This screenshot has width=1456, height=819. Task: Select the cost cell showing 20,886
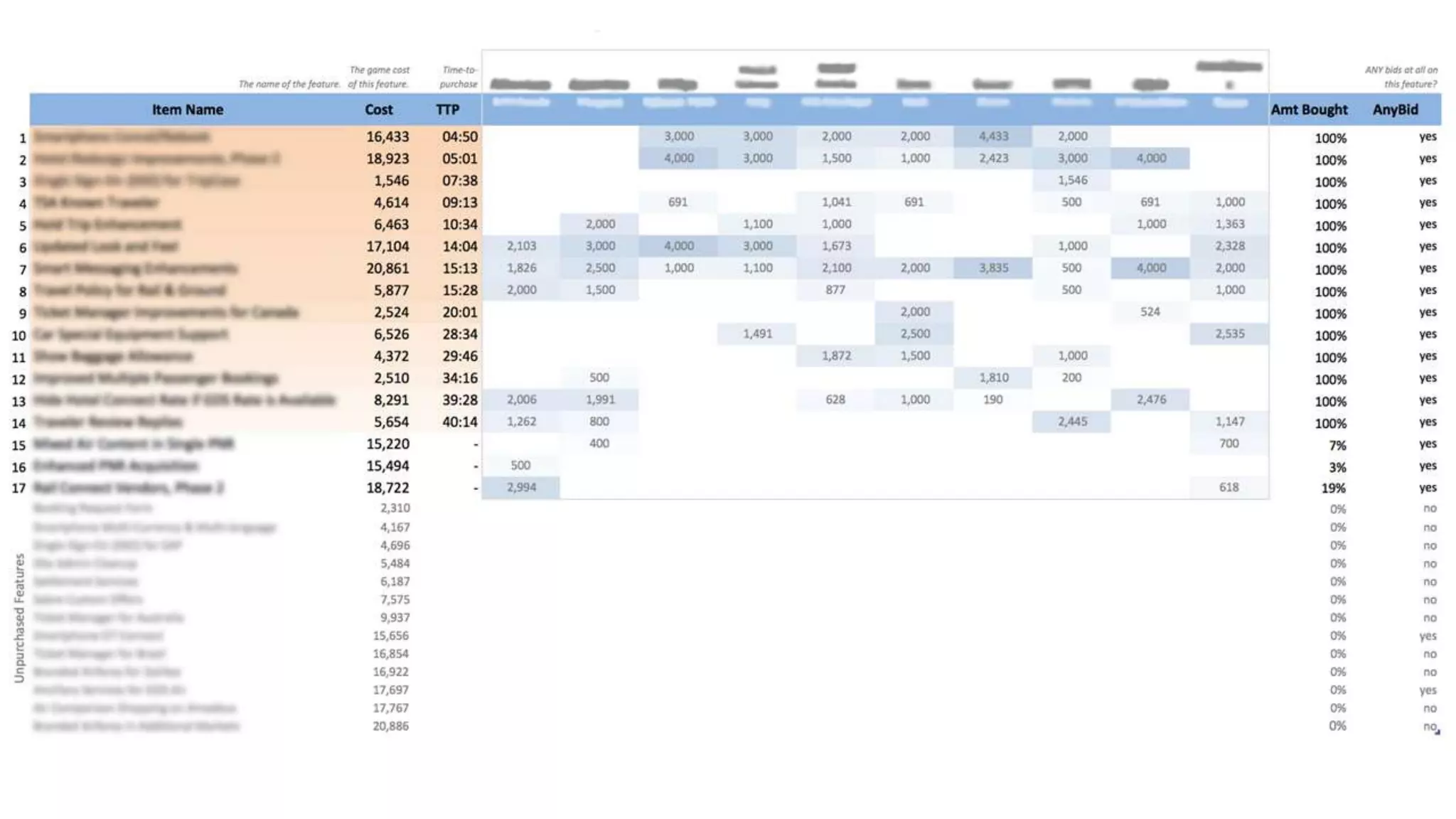click(x=390, y=726)
